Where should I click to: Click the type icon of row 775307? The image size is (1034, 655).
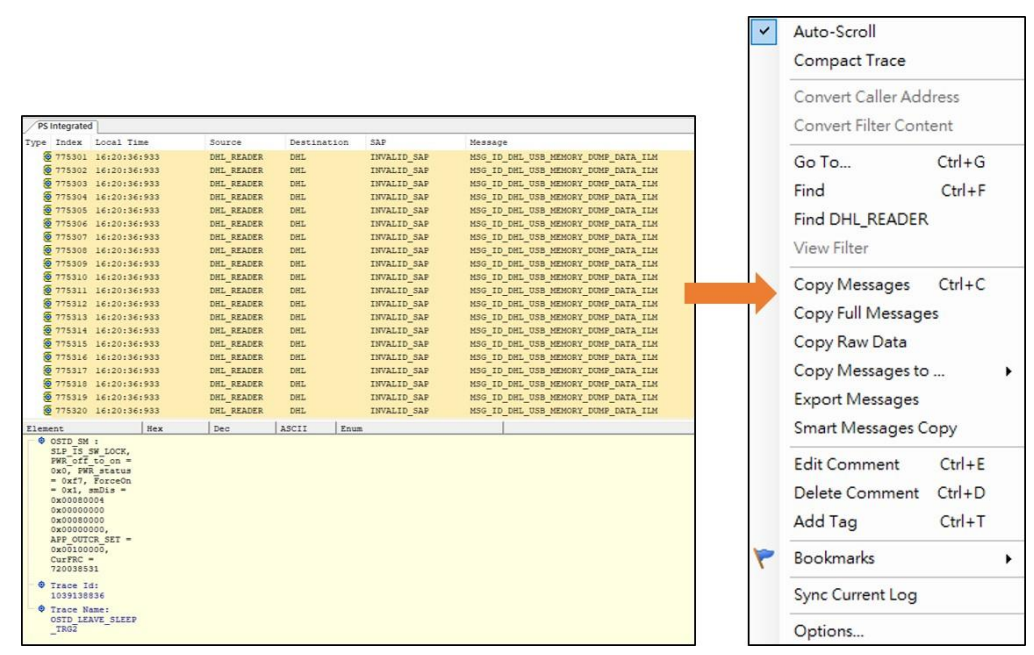coord(47,237)
